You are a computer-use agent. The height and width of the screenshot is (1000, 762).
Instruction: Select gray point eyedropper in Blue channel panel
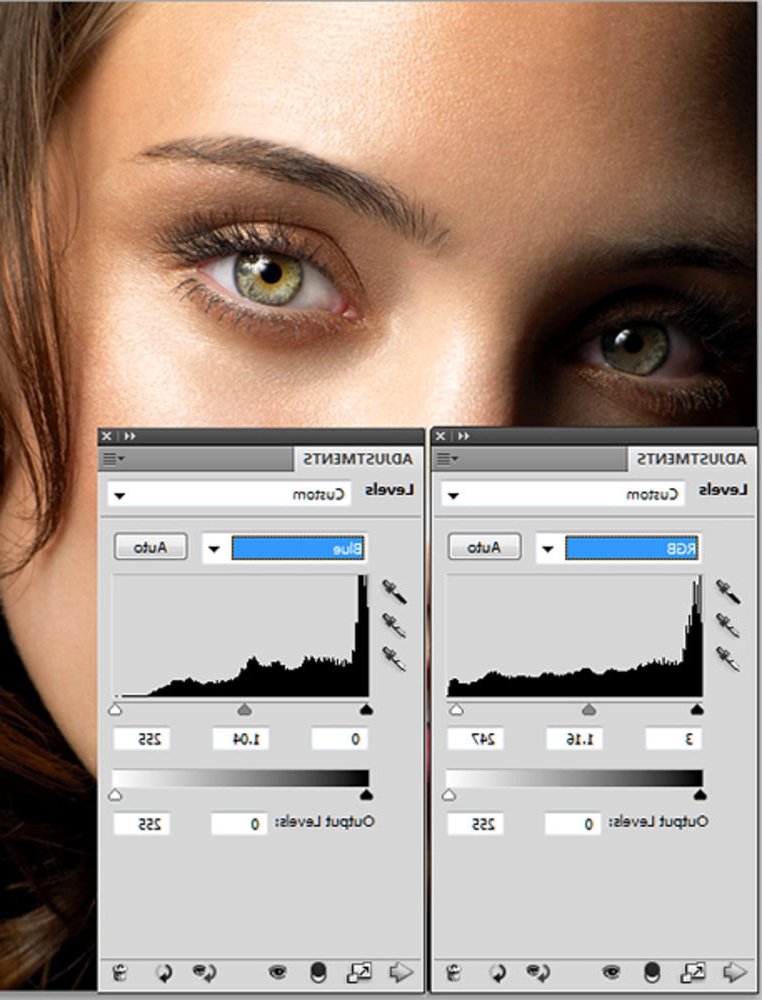[394, 625]
